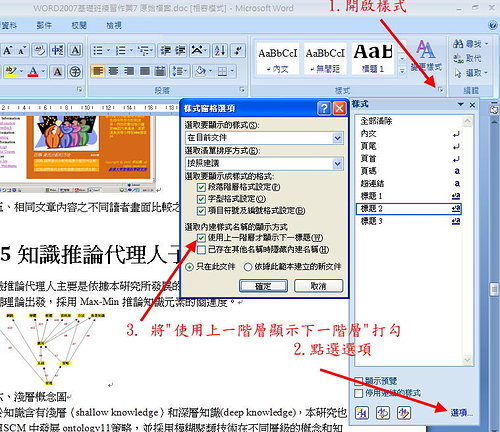Screen dimensions: 500x432
Task: Click the Line Spacing icon
Action: pos(177,71)
